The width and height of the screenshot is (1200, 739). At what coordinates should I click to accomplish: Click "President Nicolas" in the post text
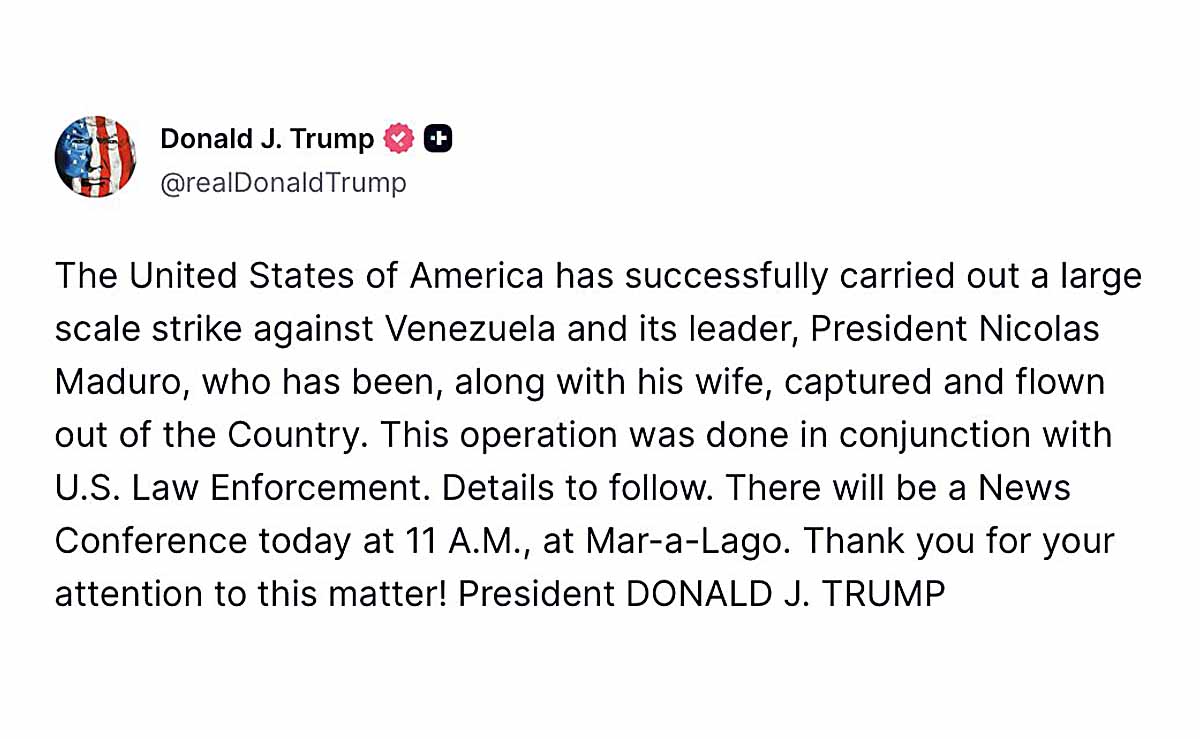point(955,329)
